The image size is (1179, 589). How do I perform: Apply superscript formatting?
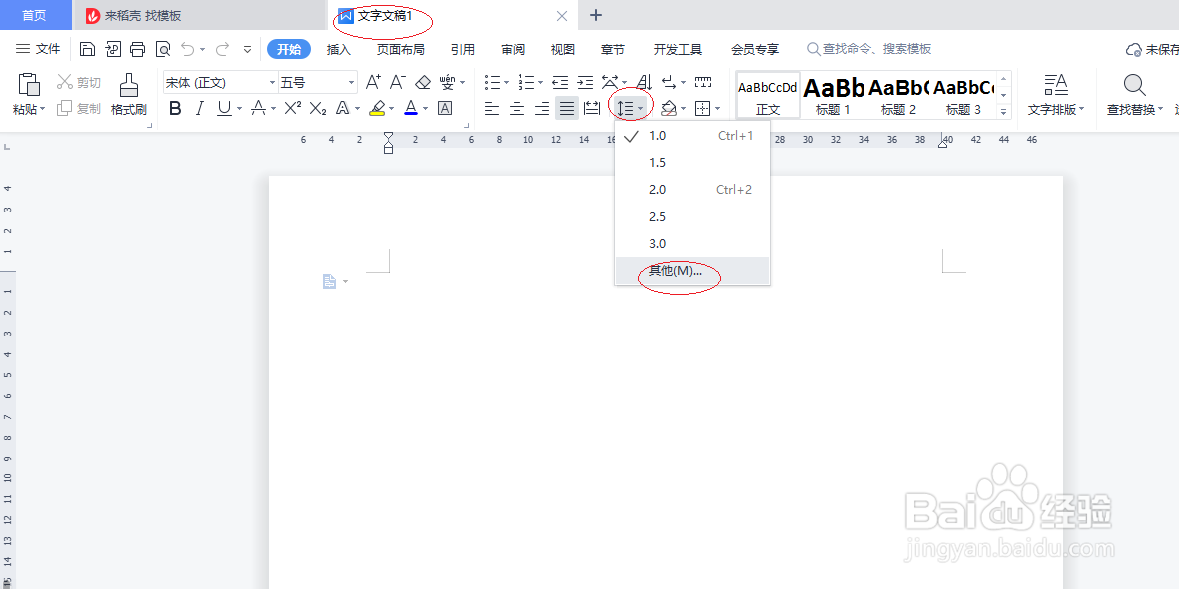tap(290, 108)
